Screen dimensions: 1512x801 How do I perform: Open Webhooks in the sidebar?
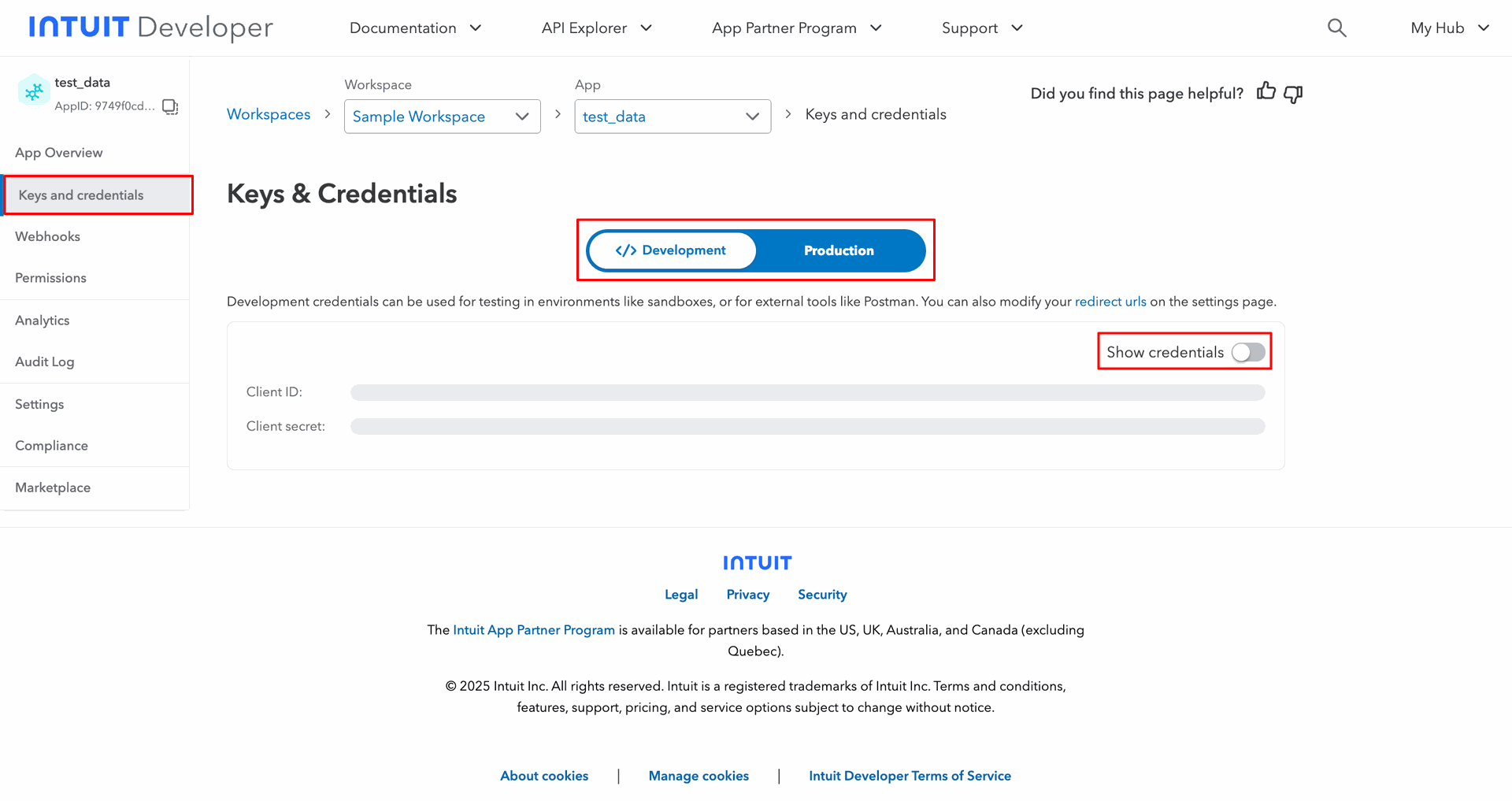click(x=48, y=236)
